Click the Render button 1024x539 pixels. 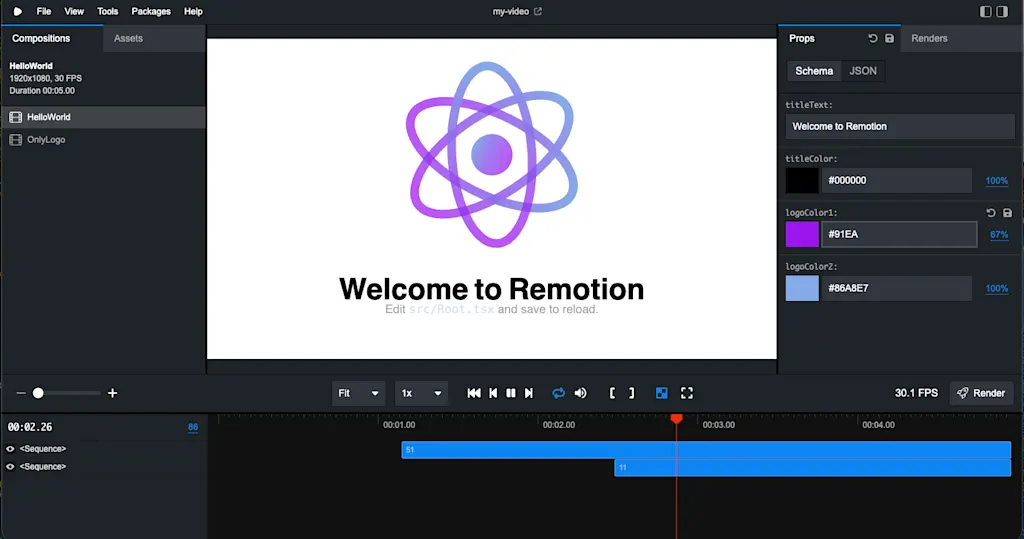pos(981,393)
